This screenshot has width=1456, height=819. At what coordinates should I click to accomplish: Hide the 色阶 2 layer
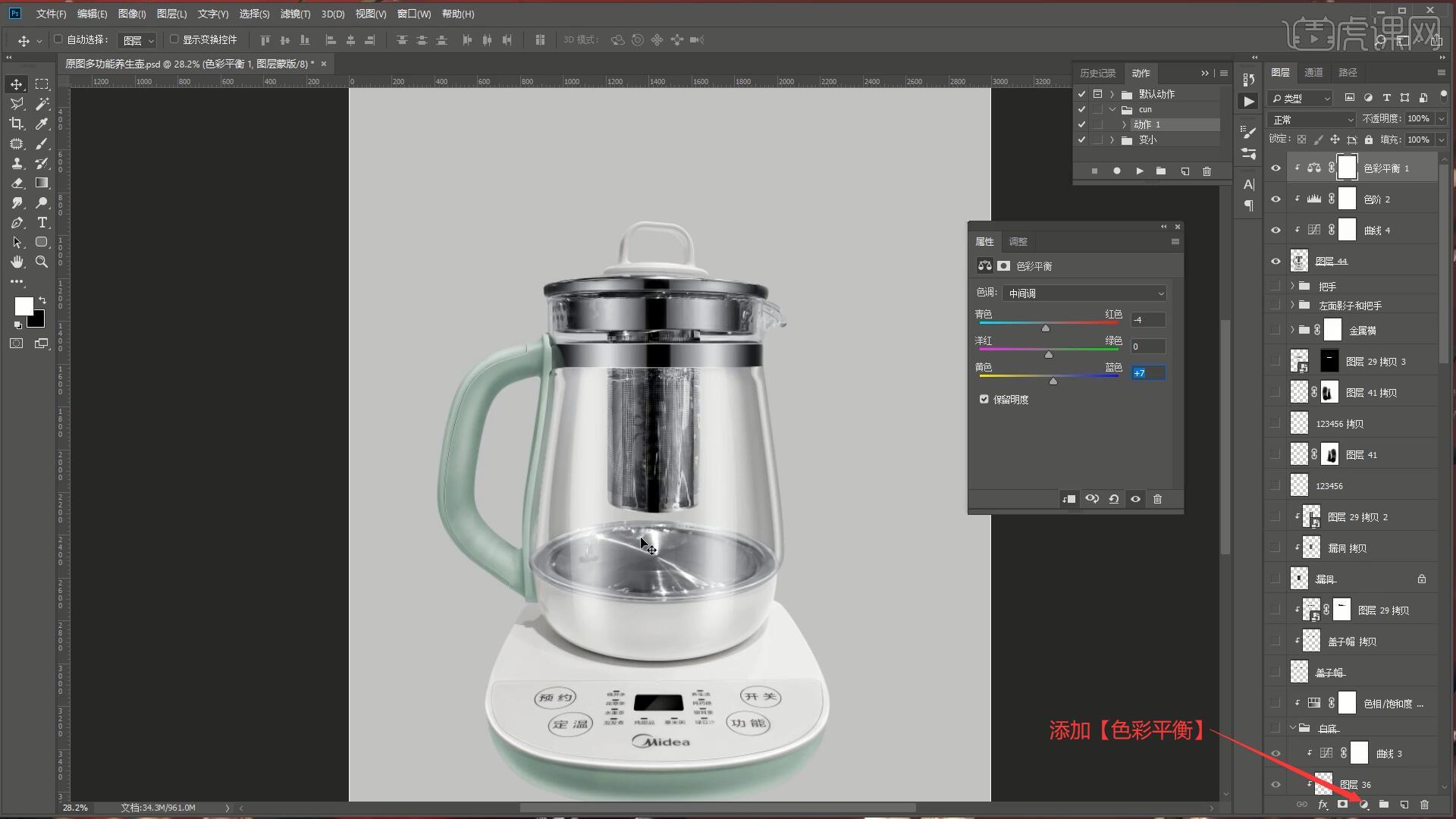[1276, 199]
